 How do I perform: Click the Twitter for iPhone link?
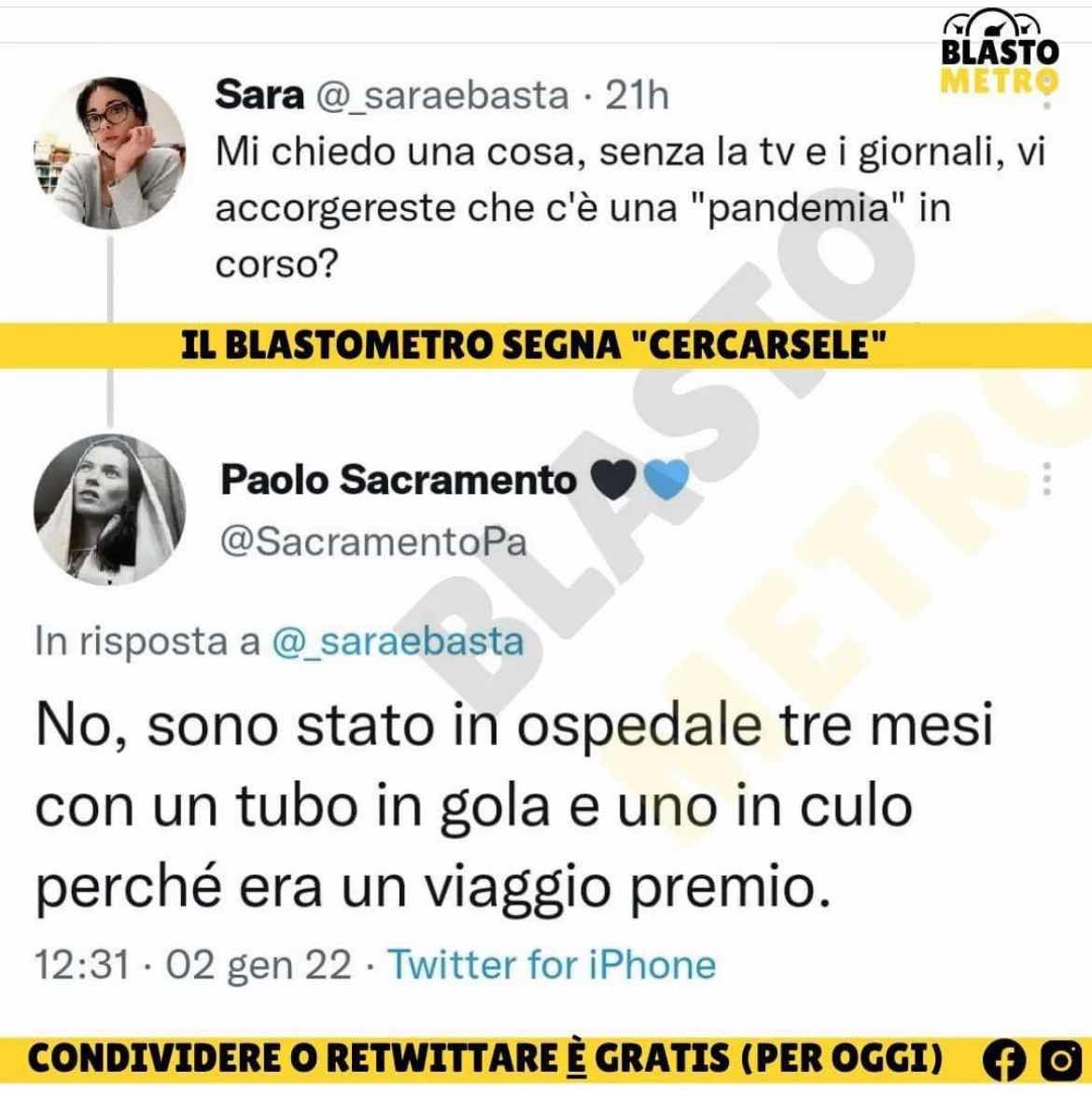click(x=552, y=964)
